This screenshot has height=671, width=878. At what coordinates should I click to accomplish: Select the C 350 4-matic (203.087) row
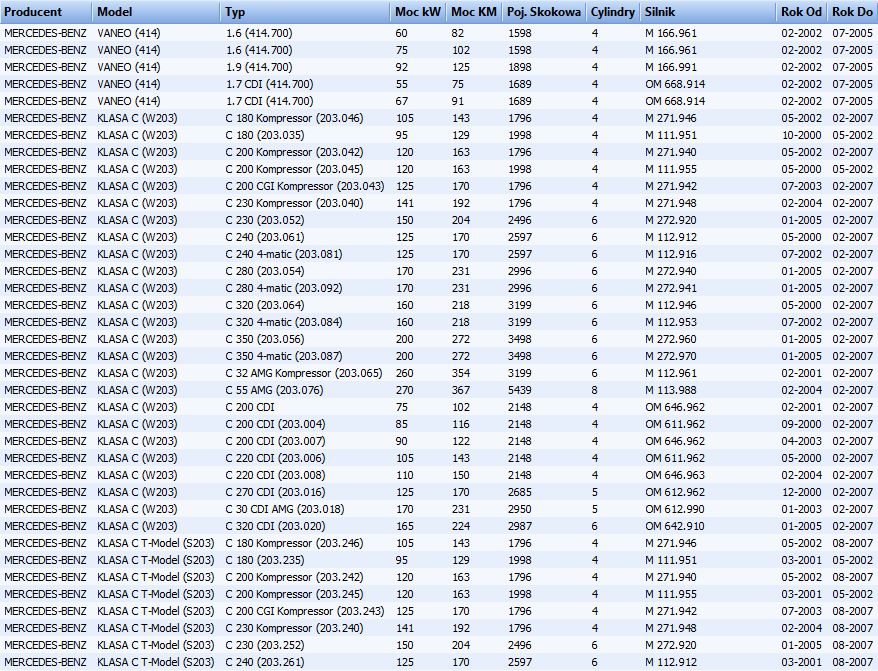coord(439,356)
